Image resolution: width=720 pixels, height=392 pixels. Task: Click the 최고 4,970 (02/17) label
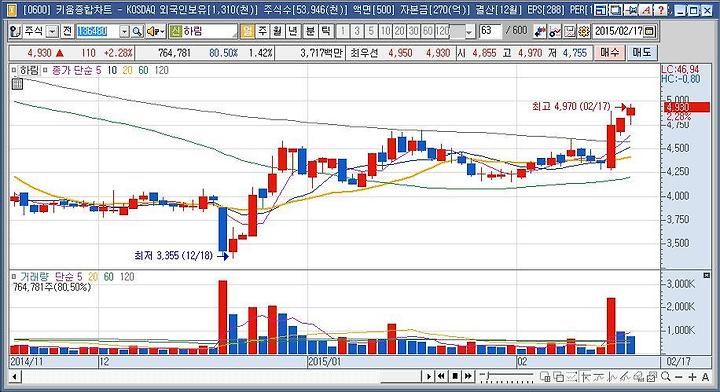click(x=571, y=106)
